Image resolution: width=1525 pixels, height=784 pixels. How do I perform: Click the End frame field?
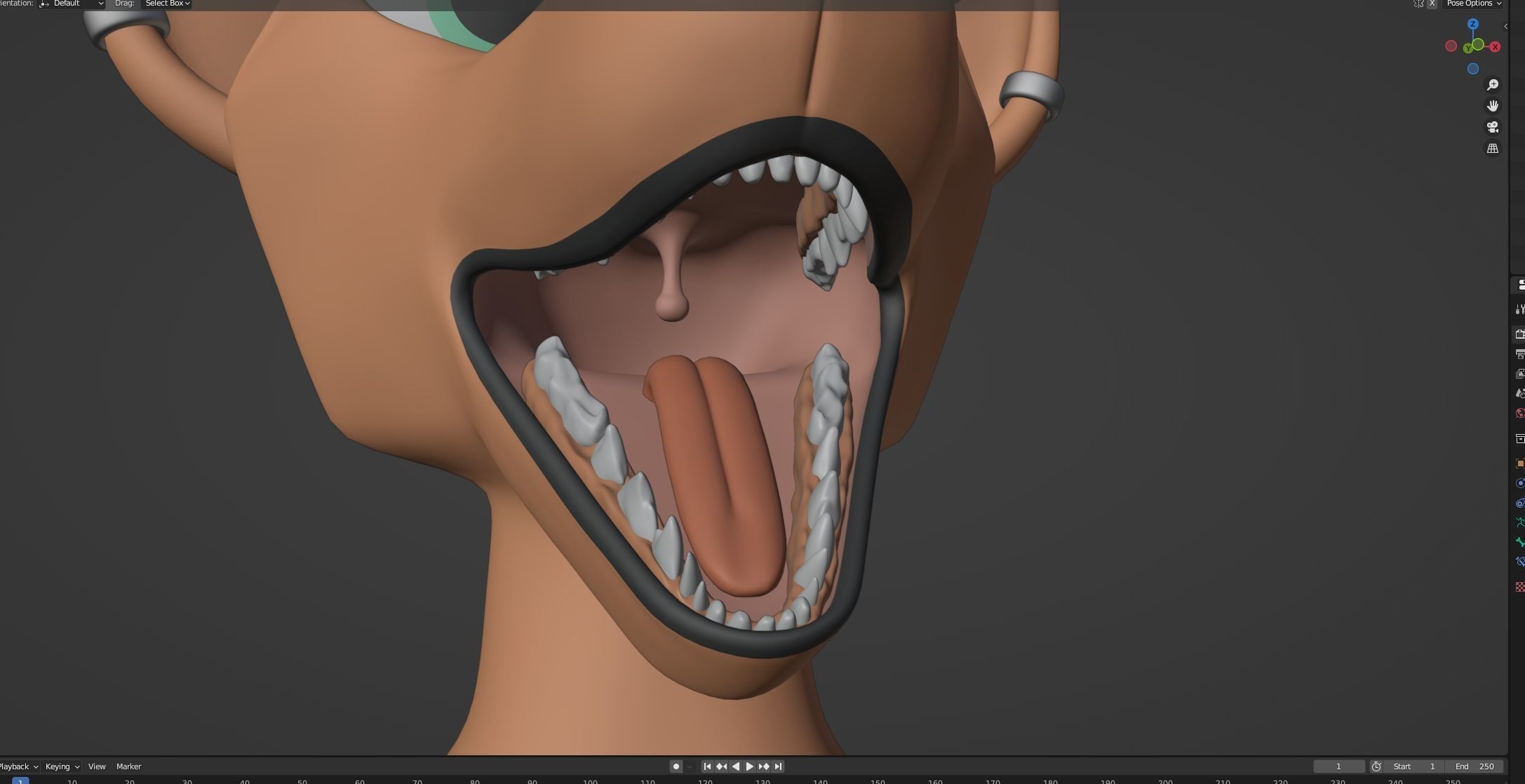1474,766
